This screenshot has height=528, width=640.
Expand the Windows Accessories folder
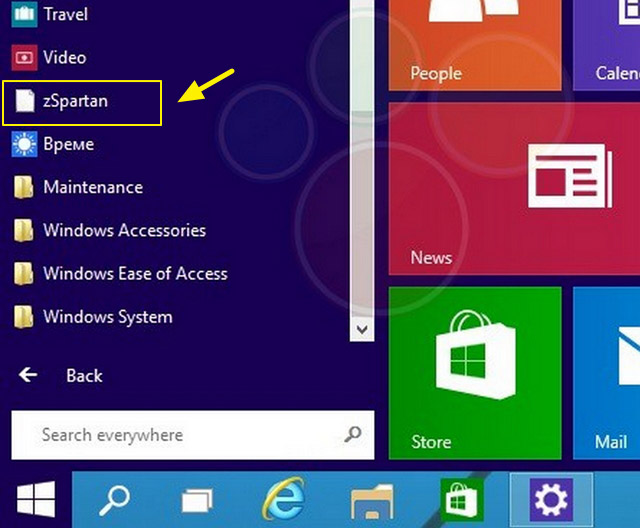pyautogui.click(x=124, y=231)
